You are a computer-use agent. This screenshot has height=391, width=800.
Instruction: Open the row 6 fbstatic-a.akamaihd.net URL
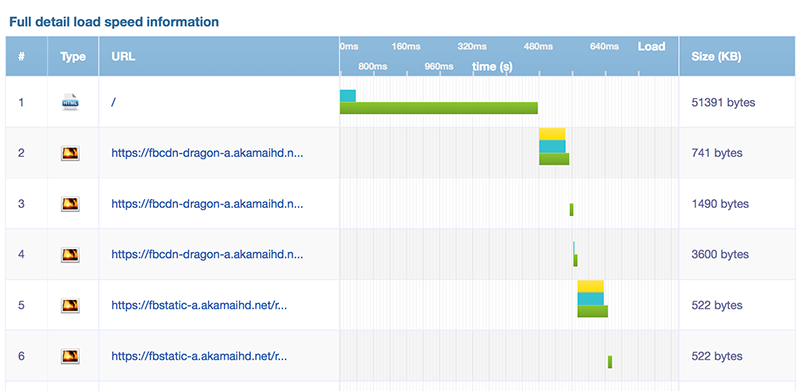click(199, 356)
